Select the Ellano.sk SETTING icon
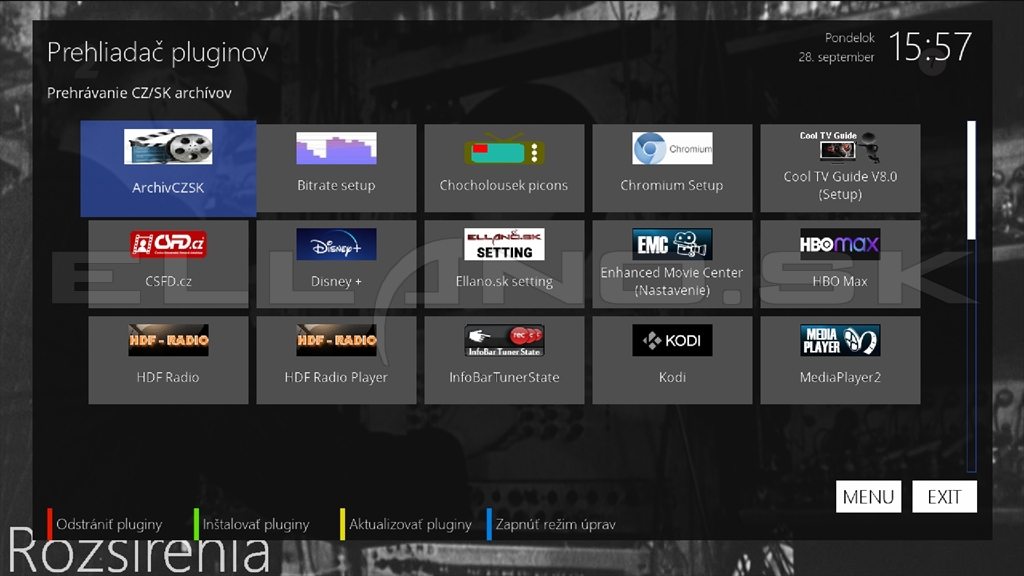 pos(504,244)
